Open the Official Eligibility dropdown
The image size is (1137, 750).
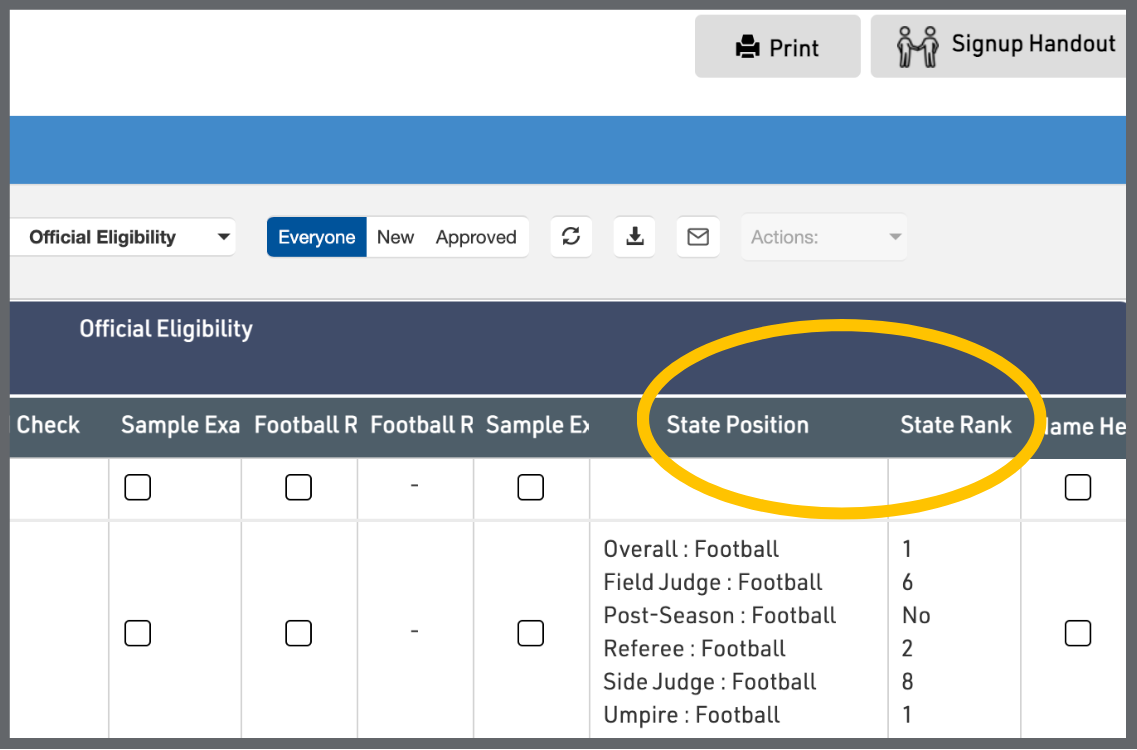click(x=124, y=237)
